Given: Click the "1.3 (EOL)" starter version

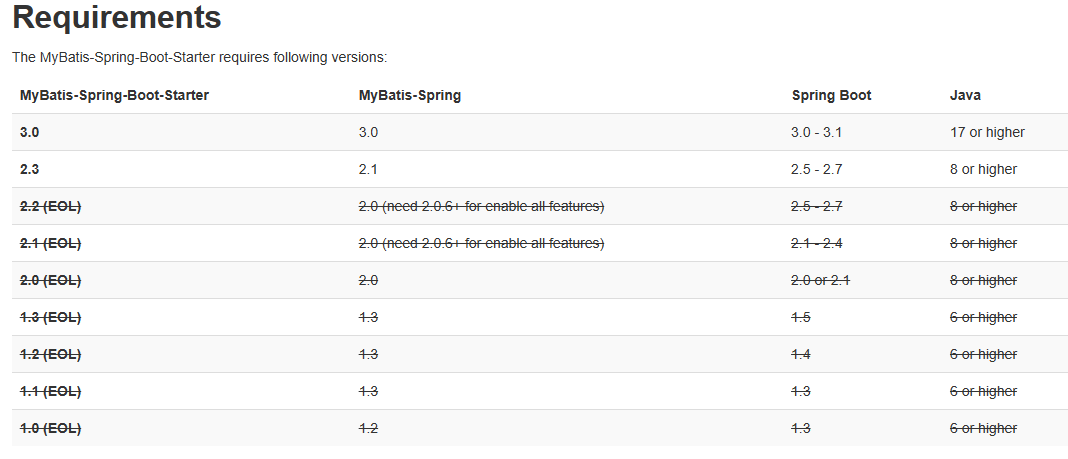Looking at the screenshot, I should 50,317.
